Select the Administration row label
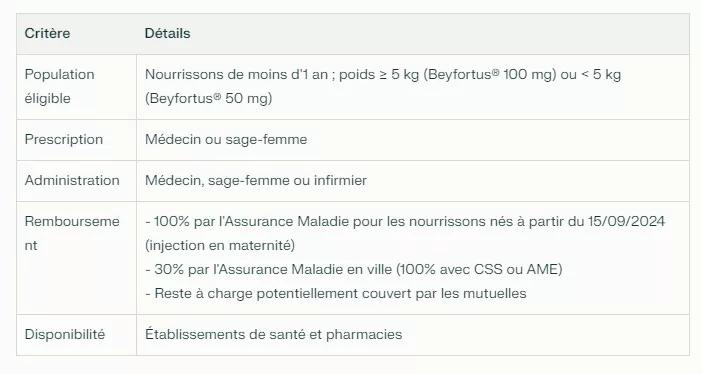 tap(72, 181)
